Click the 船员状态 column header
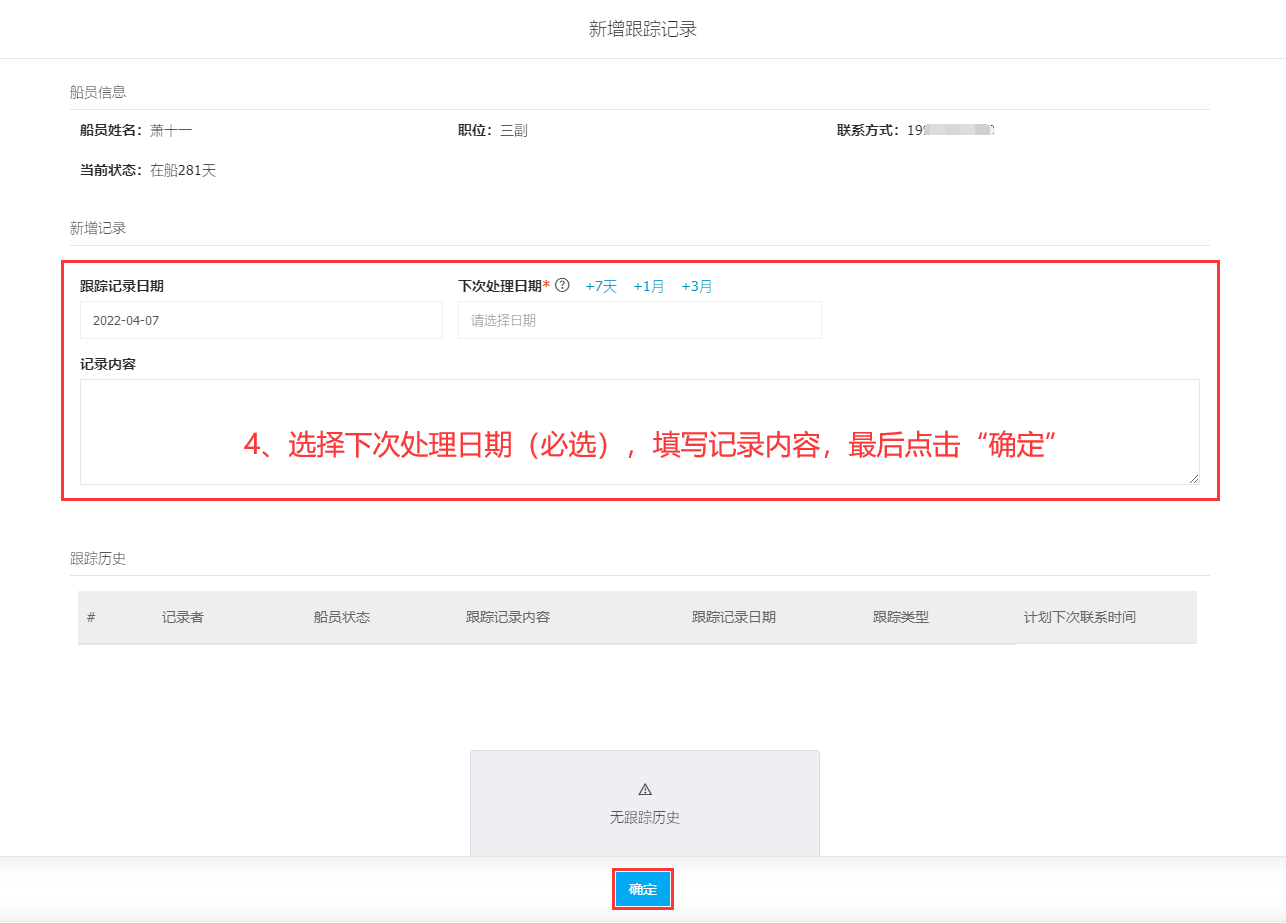The width and height of the screenshot is (1286, 923). pyautogui.click(x=342, y=617)
